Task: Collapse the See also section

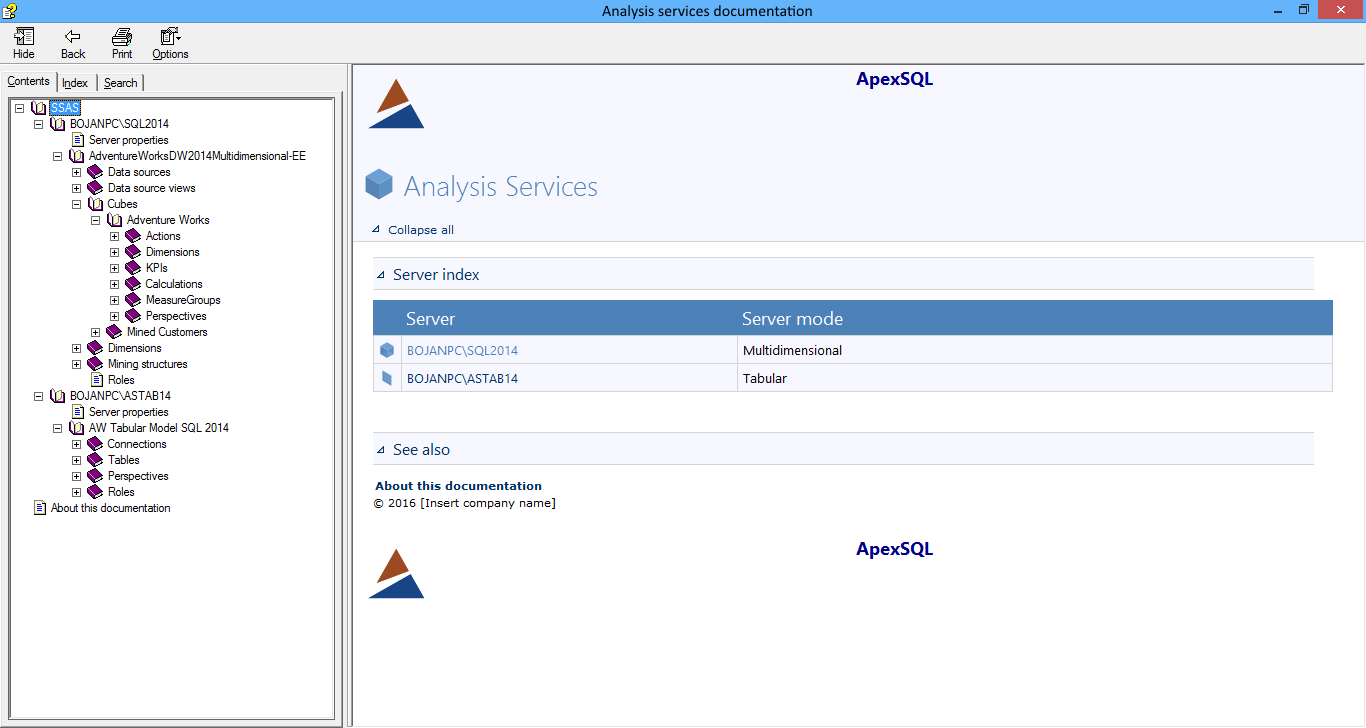Action: (x=379, y=450)
